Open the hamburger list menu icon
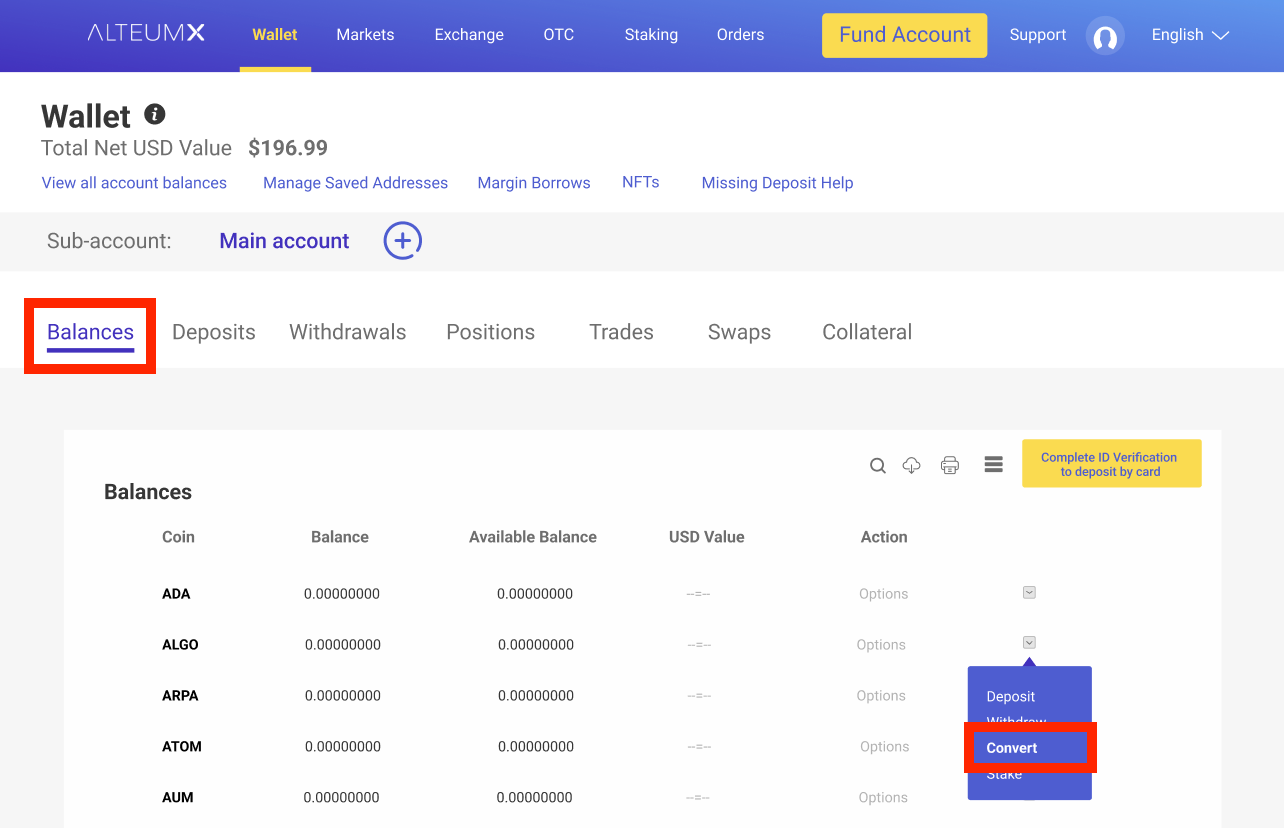1284x828 pixels. (x=993, y=464)
